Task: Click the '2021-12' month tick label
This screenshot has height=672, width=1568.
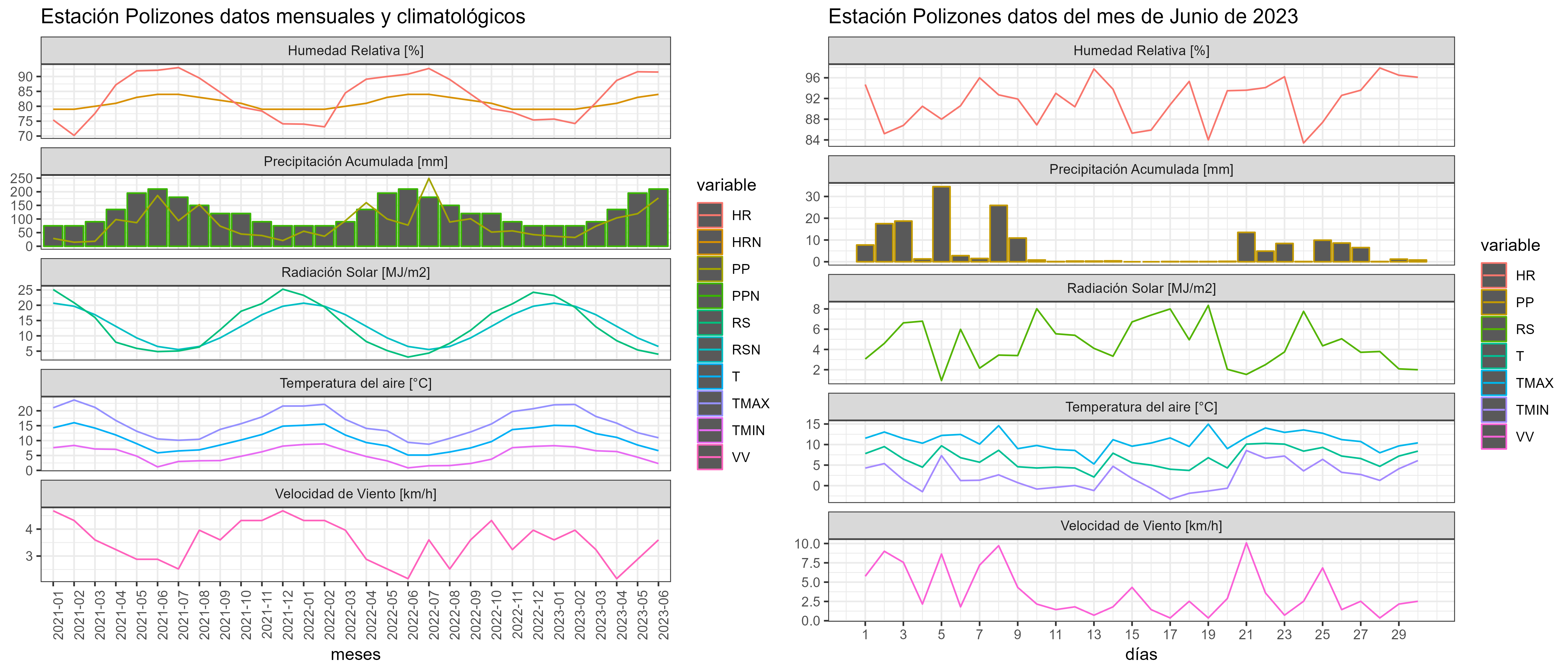Action: (288, 615)
